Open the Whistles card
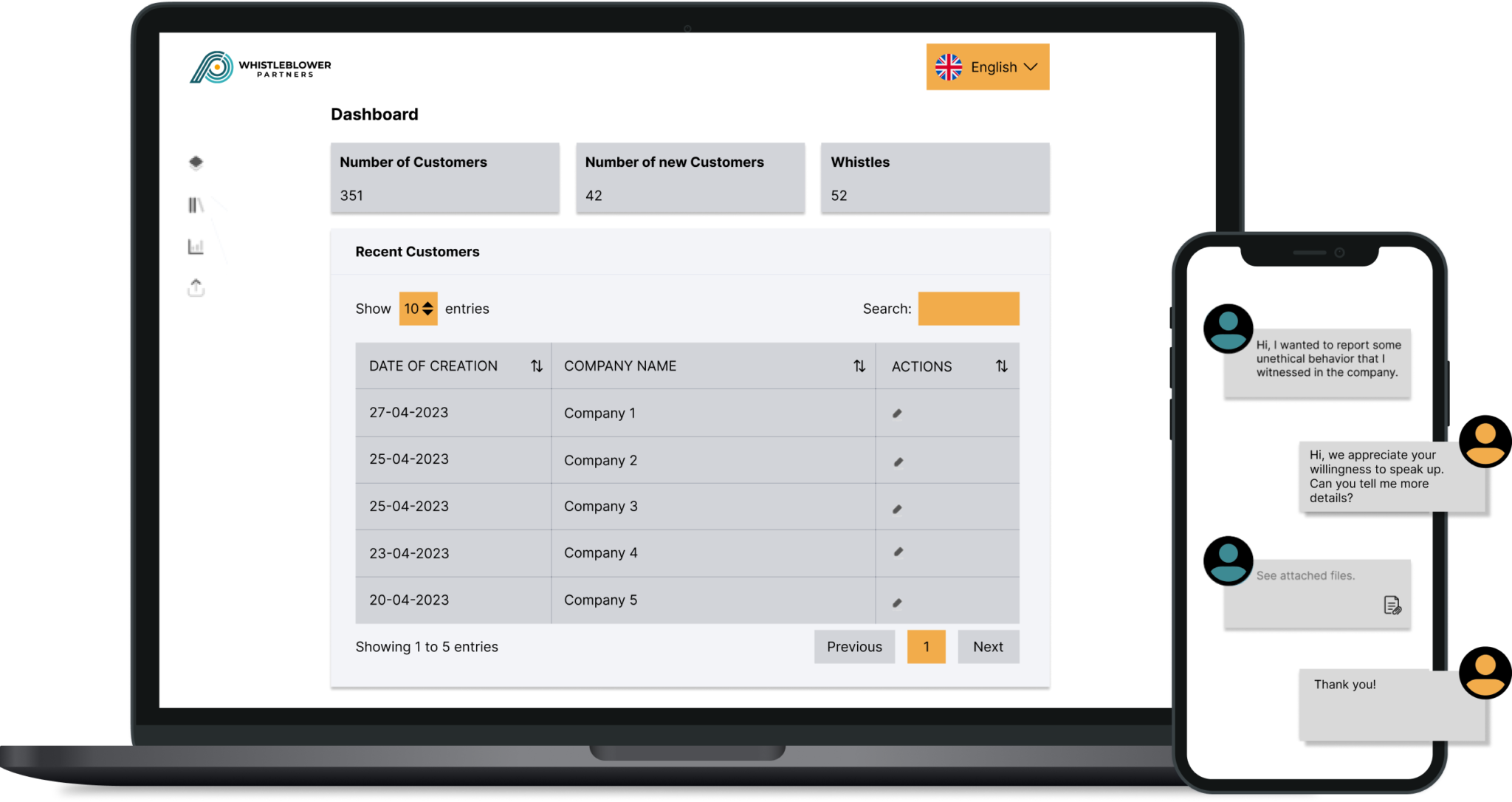1512x802 pixels. point(935,178)
